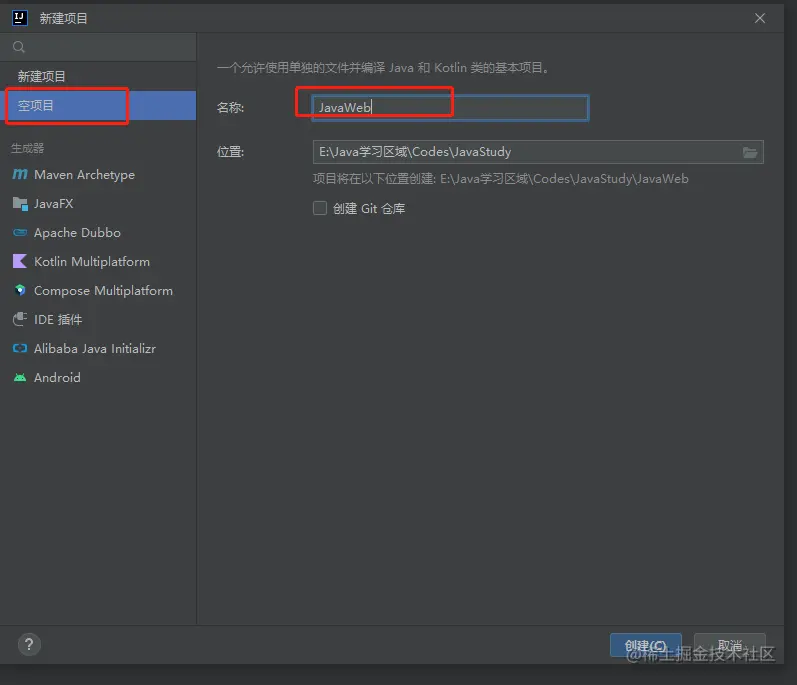The width and height of the screenshot is (797, 685).
Task: Choose Alibaba Java Initializr entry
Action: 98,348
